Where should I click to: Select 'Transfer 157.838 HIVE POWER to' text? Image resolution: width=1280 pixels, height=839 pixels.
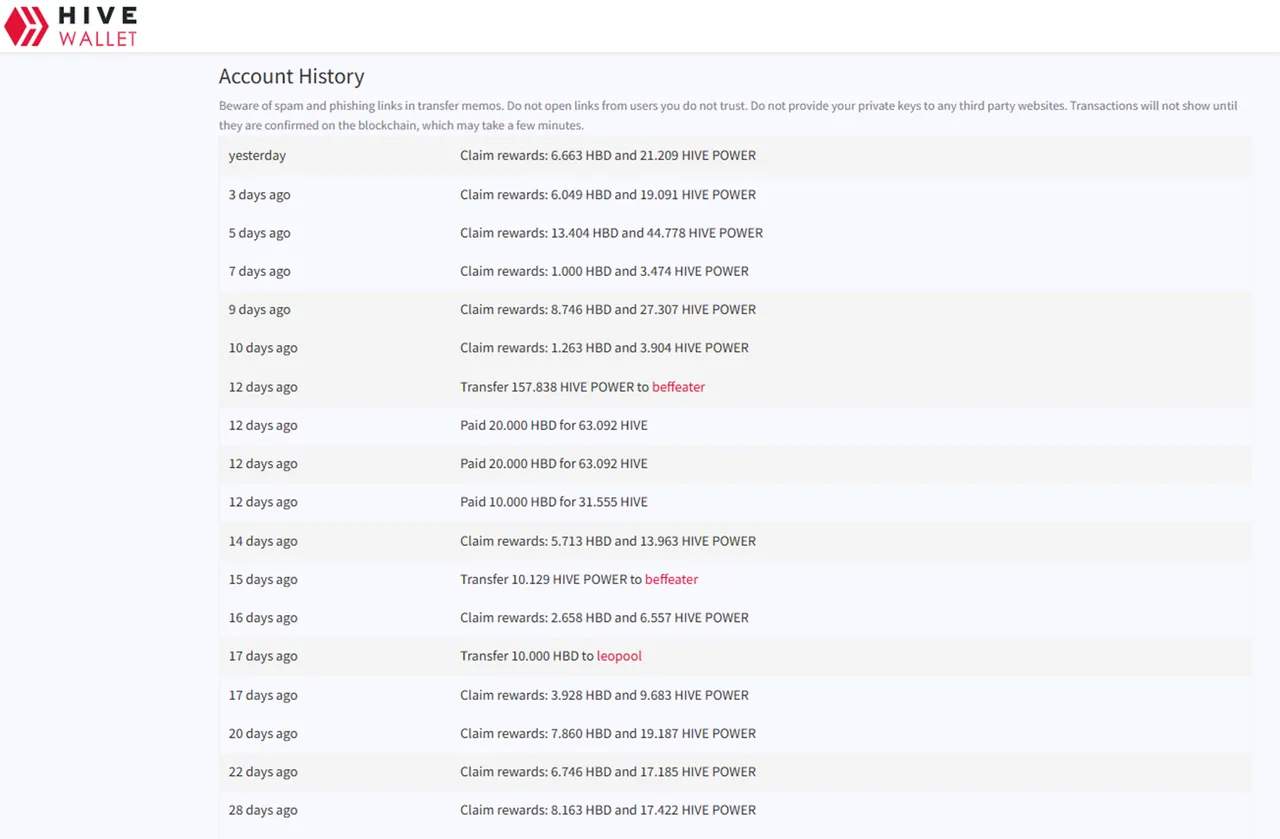click(x=554, y=387)
